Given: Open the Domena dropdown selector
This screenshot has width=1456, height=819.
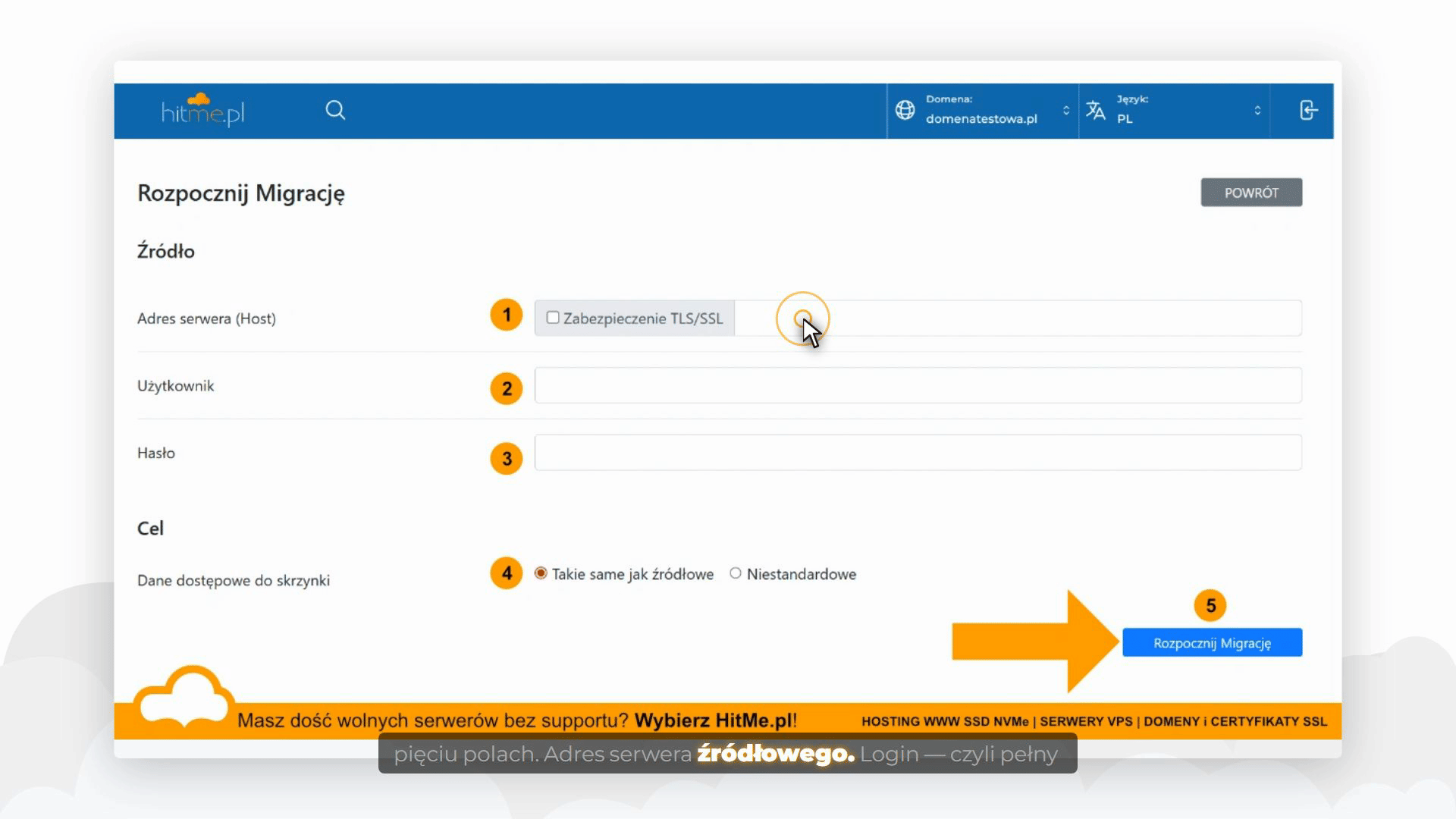Looking at the screenshot, I should coord(983,111).
